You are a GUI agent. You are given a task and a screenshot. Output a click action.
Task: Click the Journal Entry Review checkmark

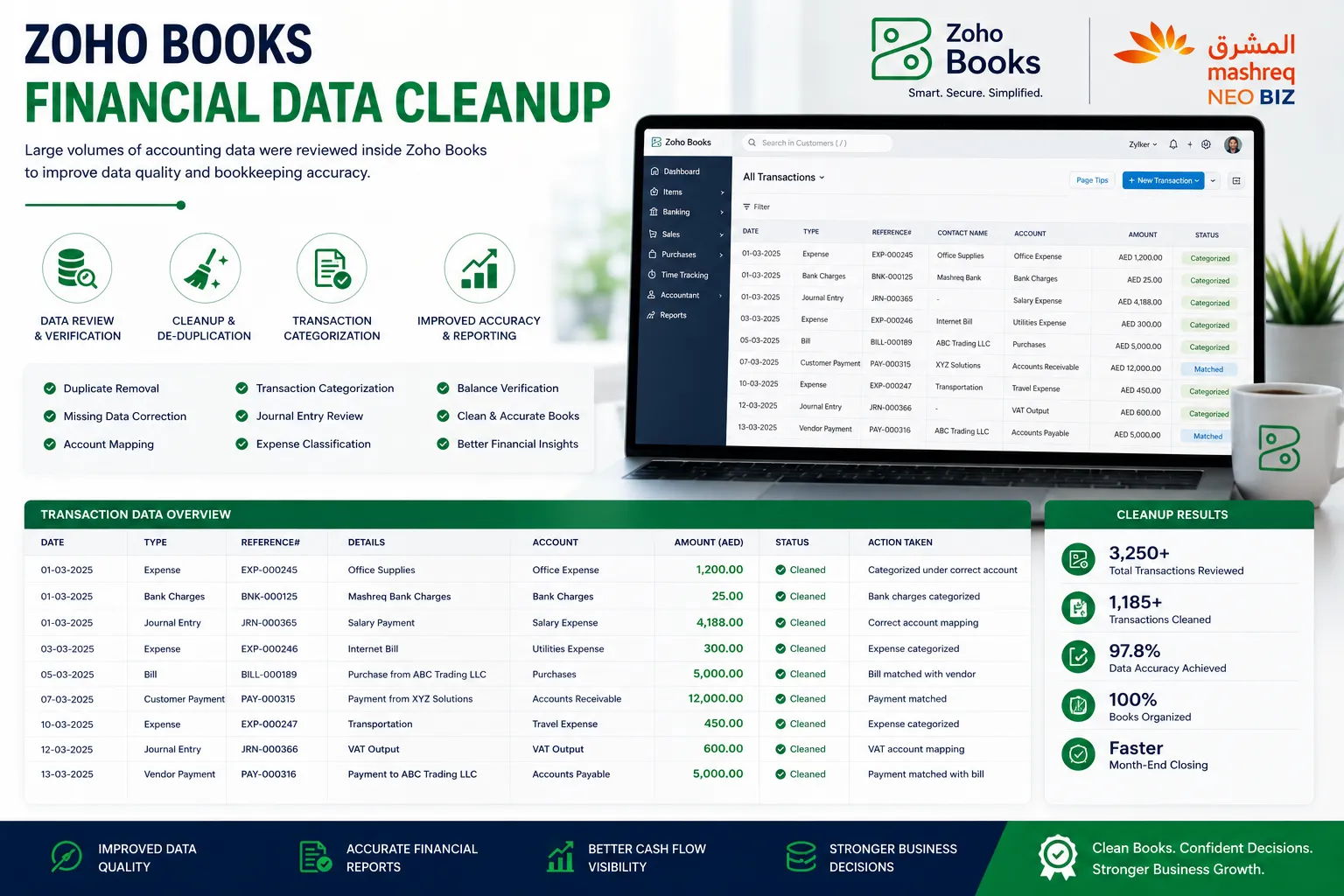(x=241, y=416)
